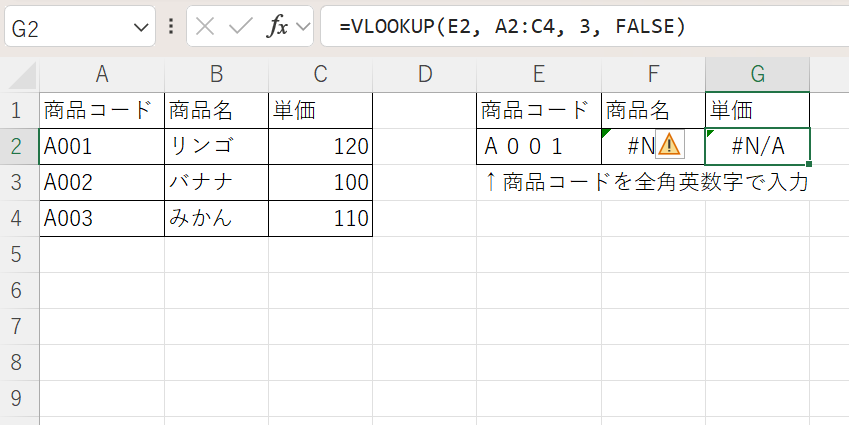Viewport: 849px width, 425px height.
Task: Click into the formula bar VLOOKUP text
Action: tap(512, 27)
